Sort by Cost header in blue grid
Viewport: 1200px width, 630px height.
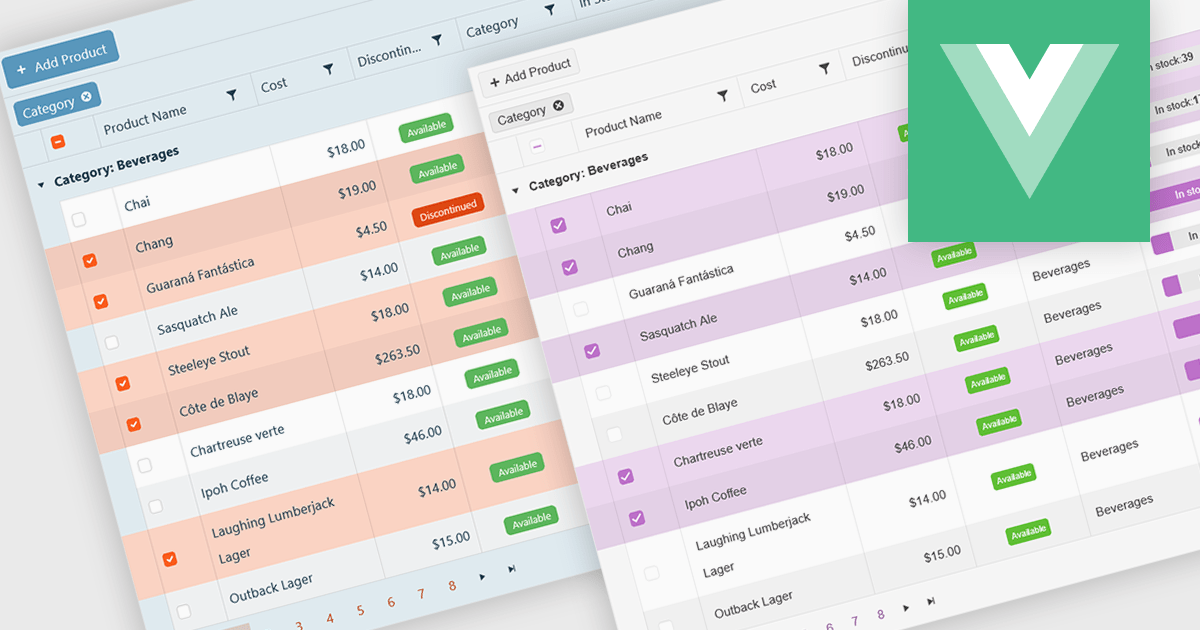point(274,85)
